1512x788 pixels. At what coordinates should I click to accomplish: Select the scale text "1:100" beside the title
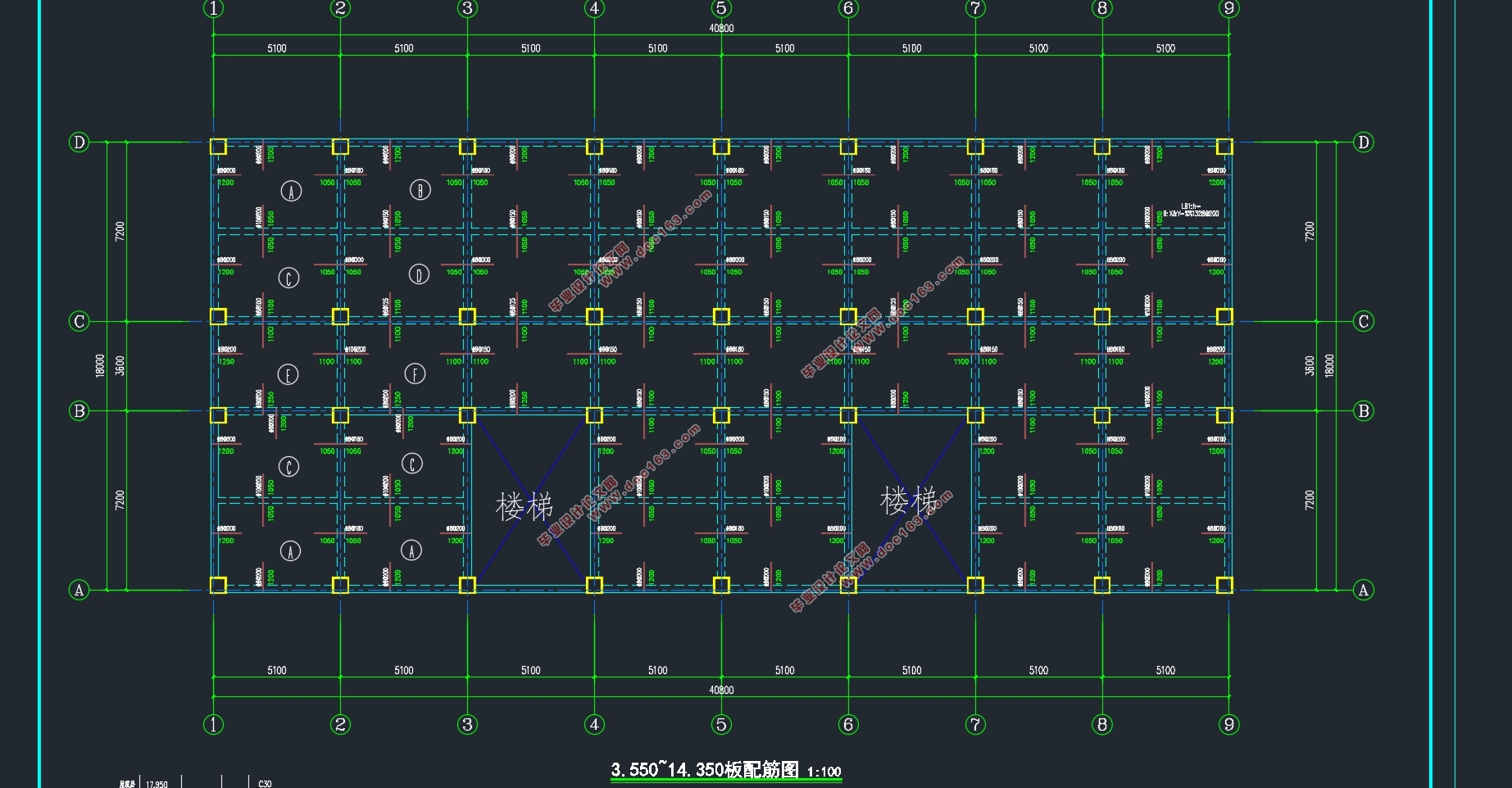coord(824,772)
